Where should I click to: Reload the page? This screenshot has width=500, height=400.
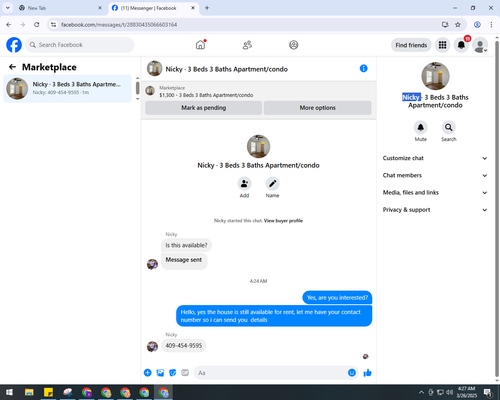(x=37, y=25)
